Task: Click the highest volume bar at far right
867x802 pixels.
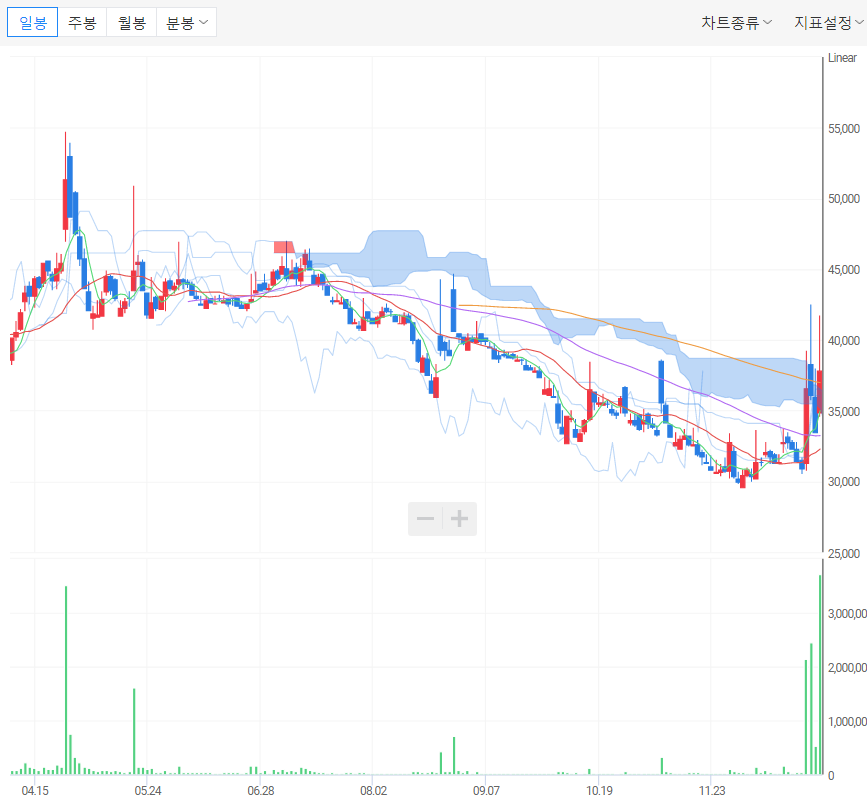Action: tap(820, 675)
